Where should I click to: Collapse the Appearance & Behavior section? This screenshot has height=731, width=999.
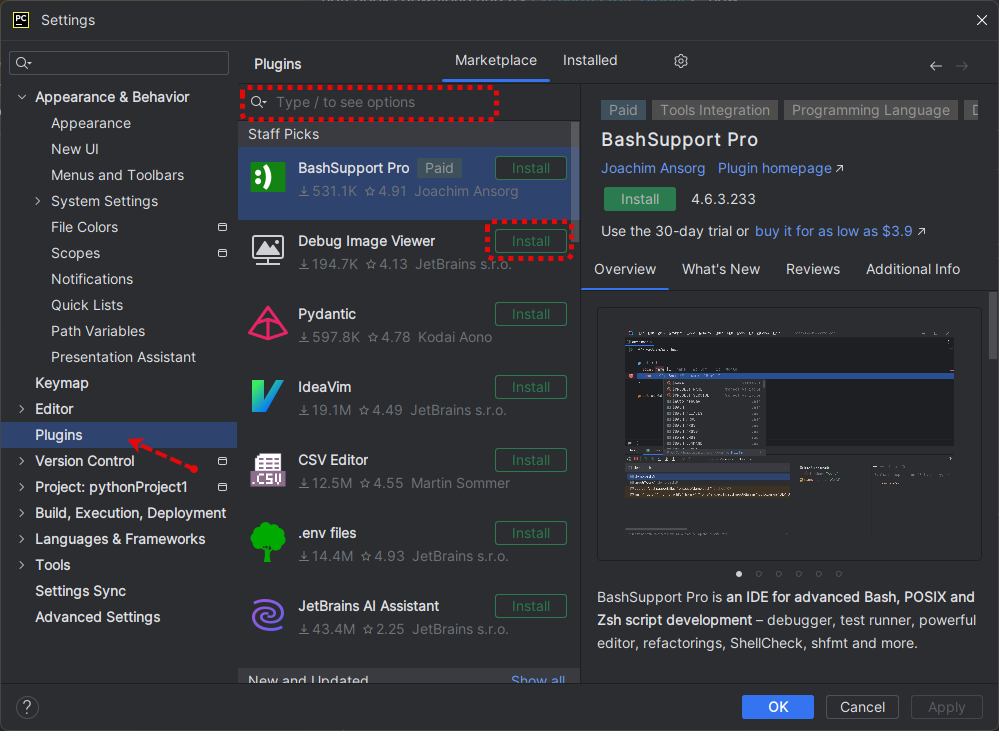[22, 97]
